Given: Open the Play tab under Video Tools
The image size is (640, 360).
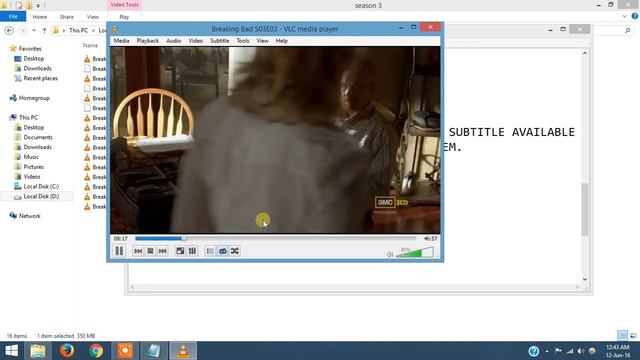Looking at the screenshot, I should pyautogui.click(x=124, y=17).
